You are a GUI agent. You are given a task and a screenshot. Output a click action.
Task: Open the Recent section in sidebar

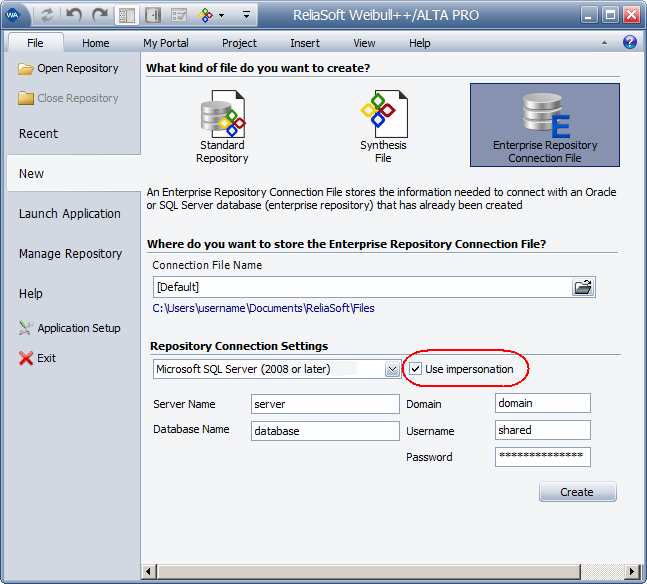(x=39, y=133)
